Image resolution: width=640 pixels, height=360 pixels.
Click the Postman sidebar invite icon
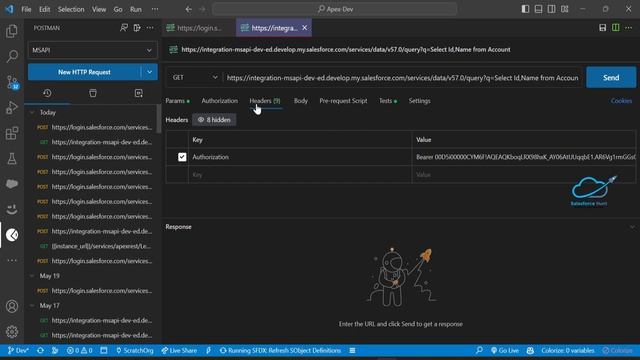(124, 28)
